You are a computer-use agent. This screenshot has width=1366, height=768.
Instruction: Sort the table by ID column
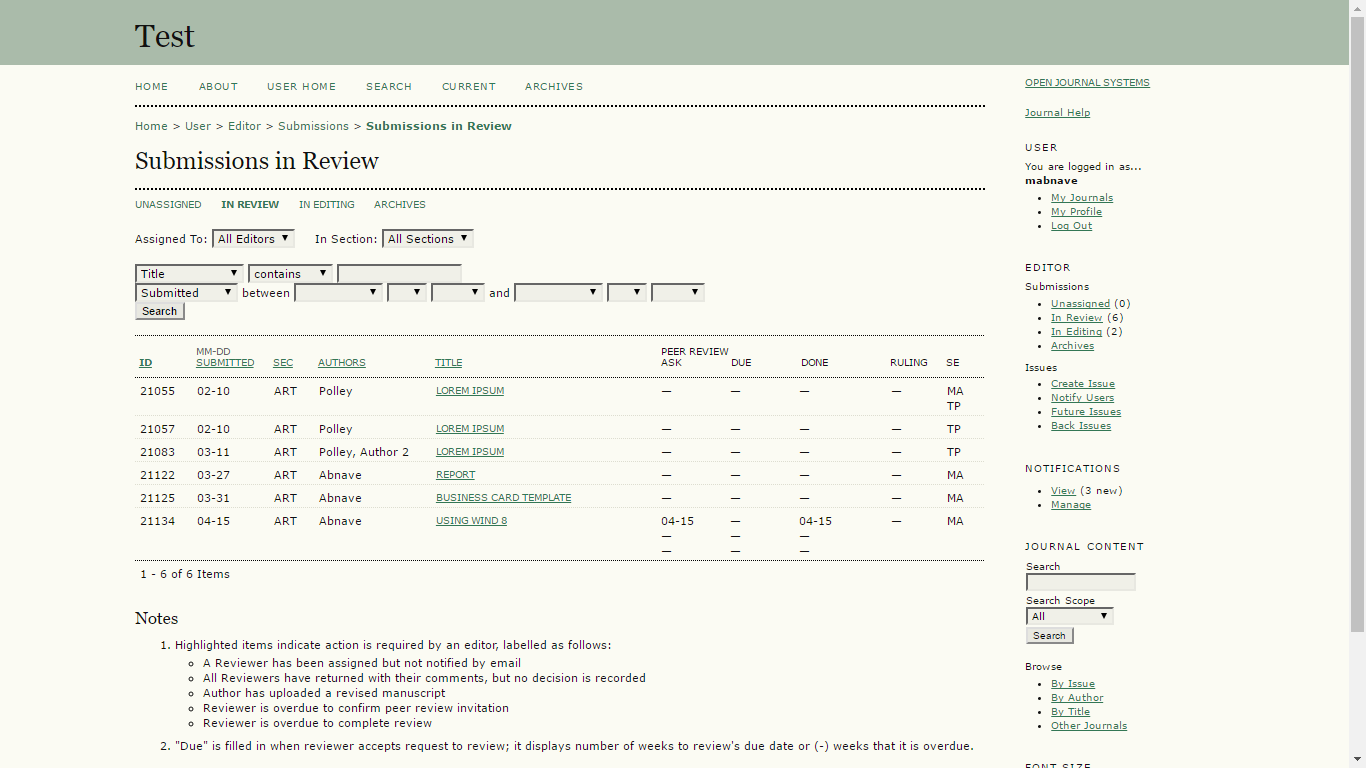point(146,363)
